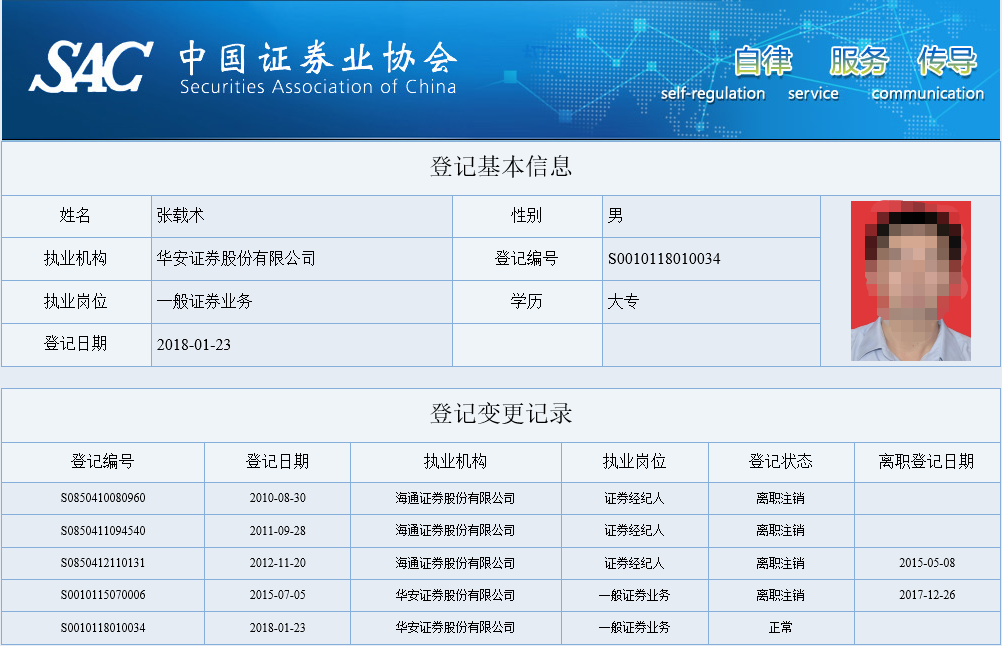This screenshot has width=1002, height=646.
Task: Click the date 2011-09-28
Action: 277,530
